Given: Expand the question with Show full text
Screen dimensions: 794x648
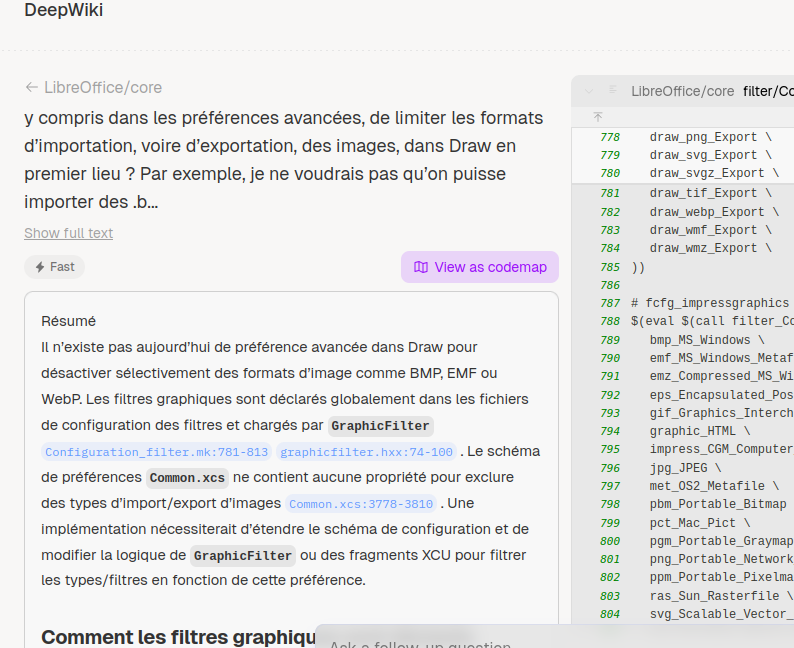Looking at the screenshot, I should coord(68,233).
